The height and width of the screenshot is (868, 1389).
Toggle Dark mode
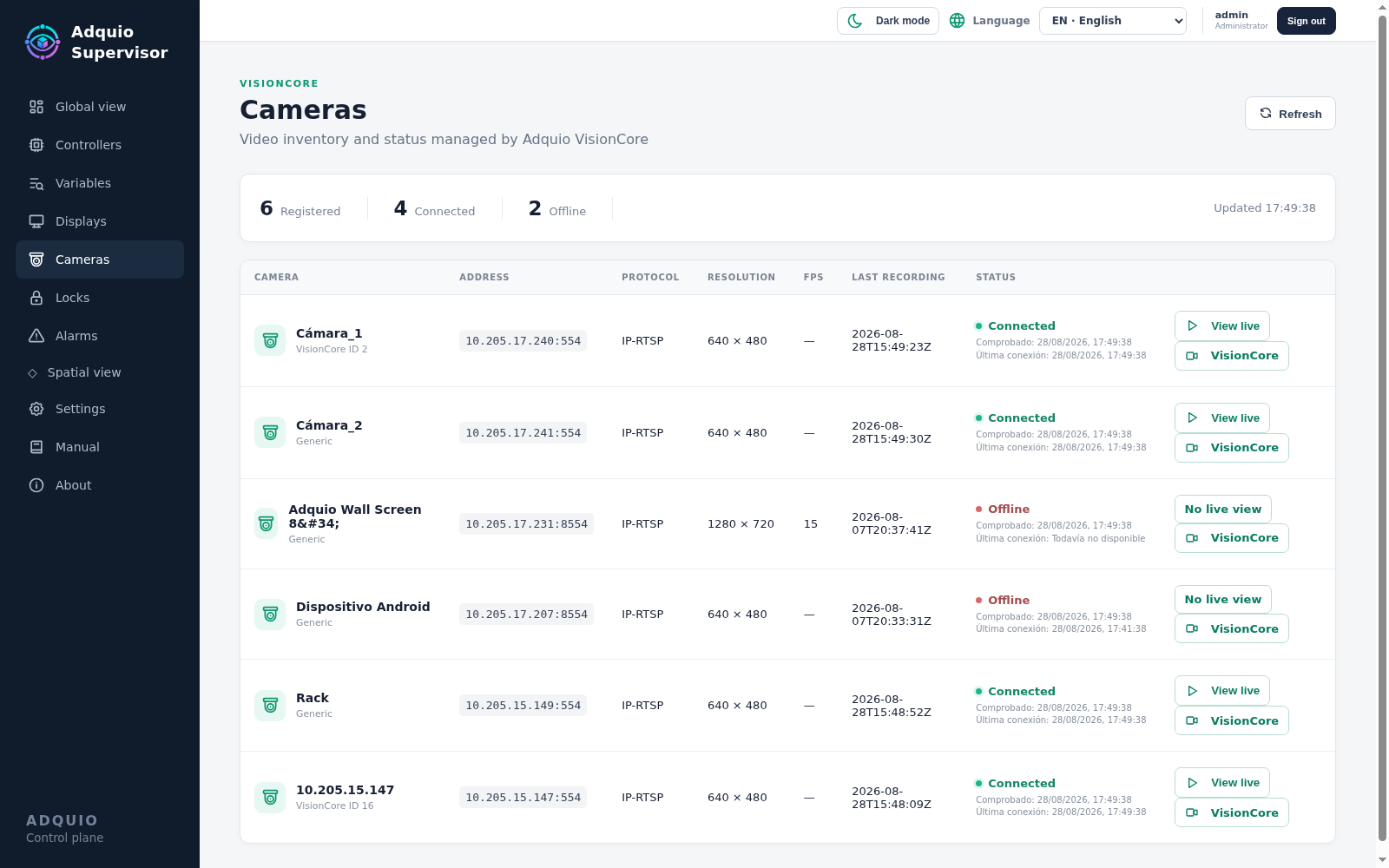pos(888,21)
